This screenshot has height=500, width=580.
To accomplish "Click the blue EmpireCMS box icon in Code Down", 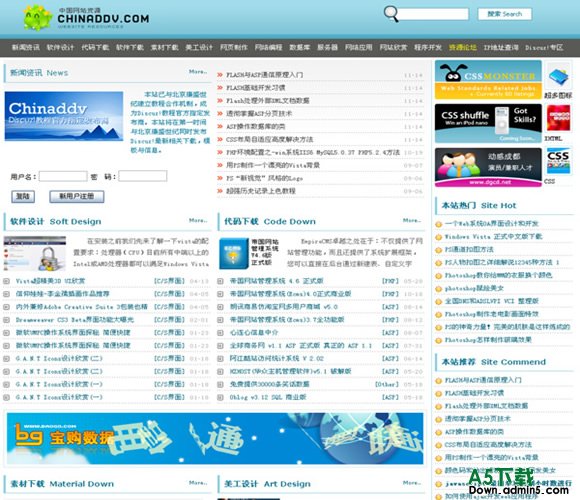I will pos(233,253).
